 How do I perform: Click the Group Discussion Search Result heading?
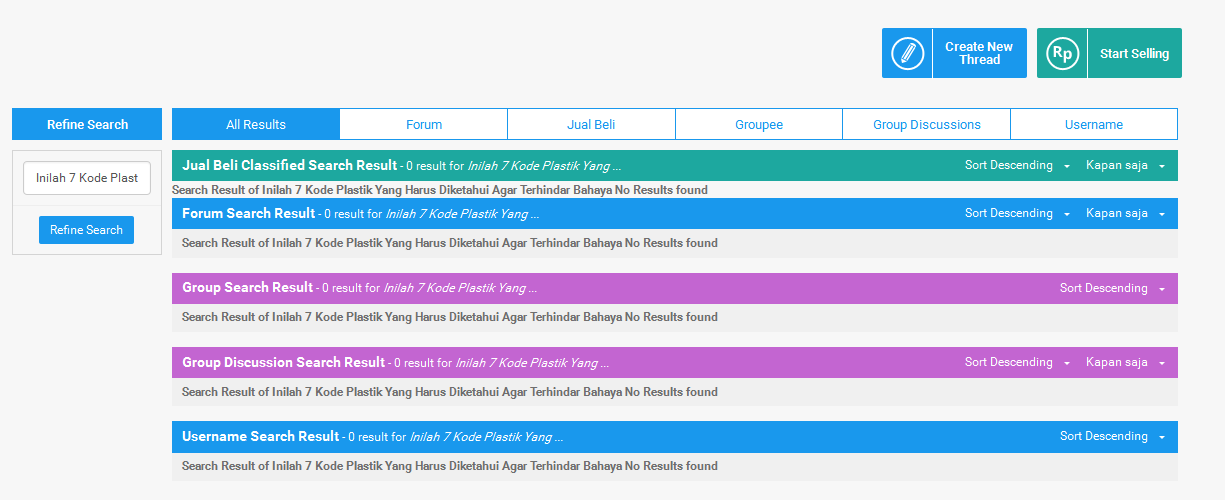tap(284, 362)
